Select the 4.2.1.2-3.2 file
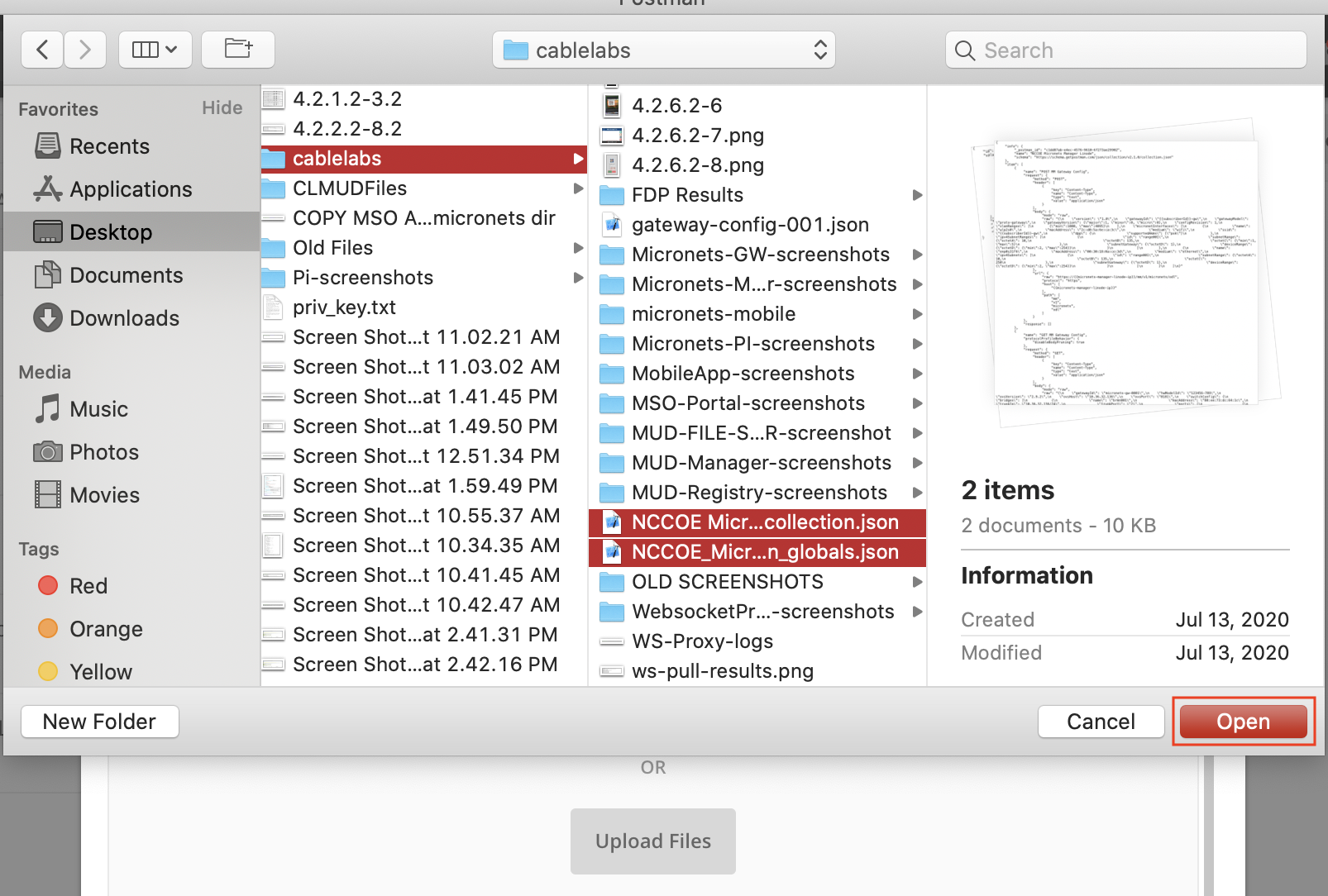The width and height of the screenshot is (1328, 896). 424,99
